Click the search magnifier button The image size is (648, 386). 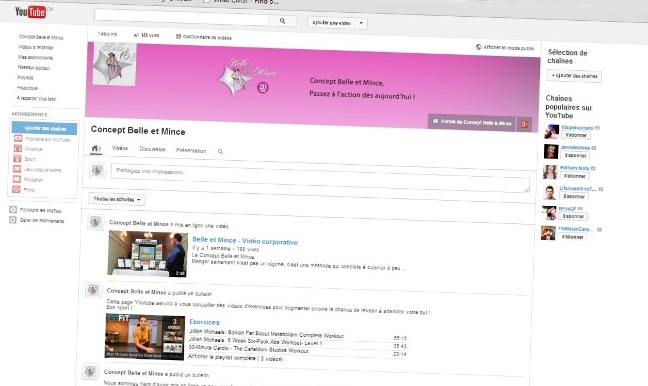point(283,21)
